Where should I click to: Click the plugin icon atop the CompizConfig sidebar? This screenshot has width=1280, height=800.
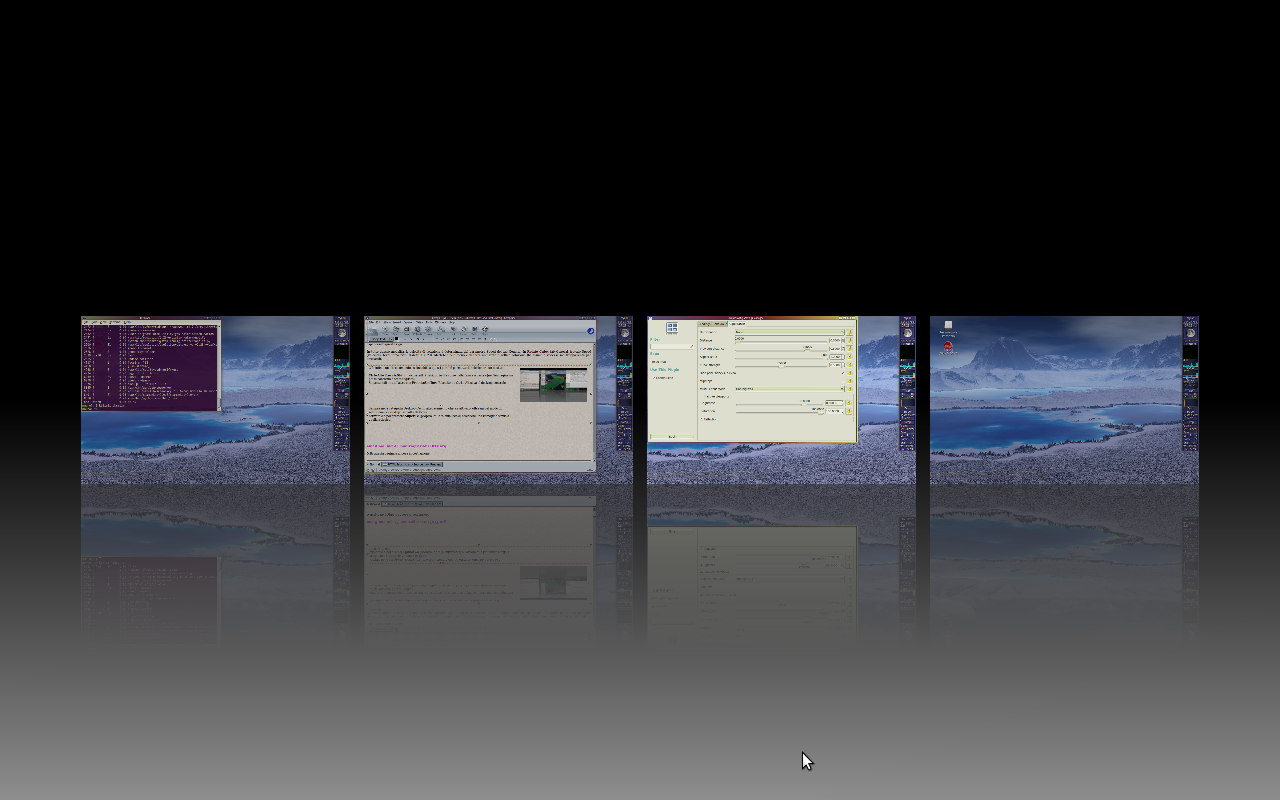point(672,328)
